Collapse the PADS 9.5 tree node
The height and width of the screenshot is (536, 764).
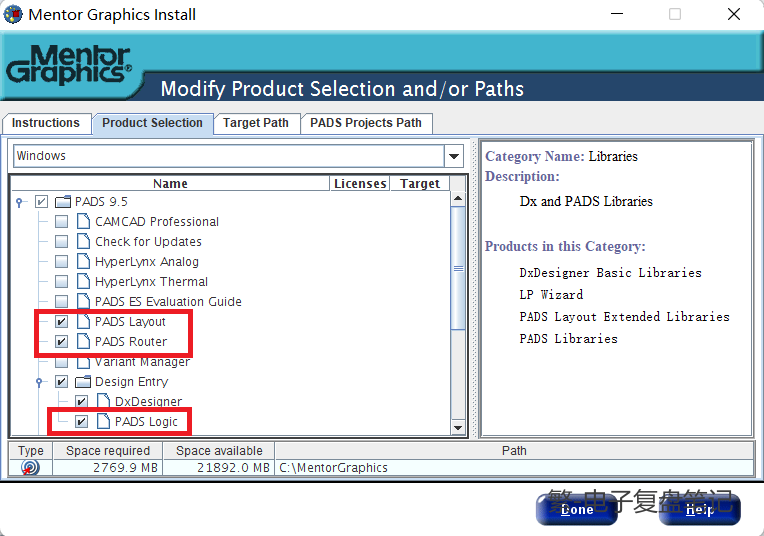(x=19, y=202)
